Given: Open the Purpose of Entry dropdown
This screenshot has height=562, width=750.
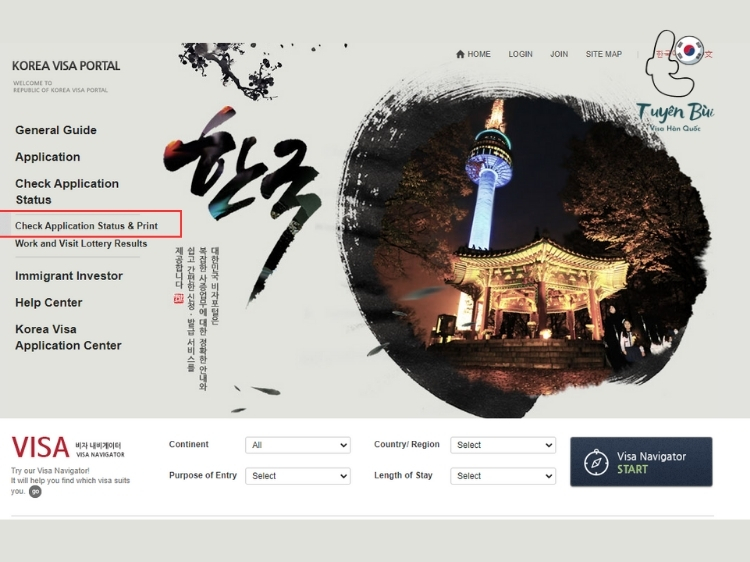Looking at the screenshot, I should click(x=298, y=476).
